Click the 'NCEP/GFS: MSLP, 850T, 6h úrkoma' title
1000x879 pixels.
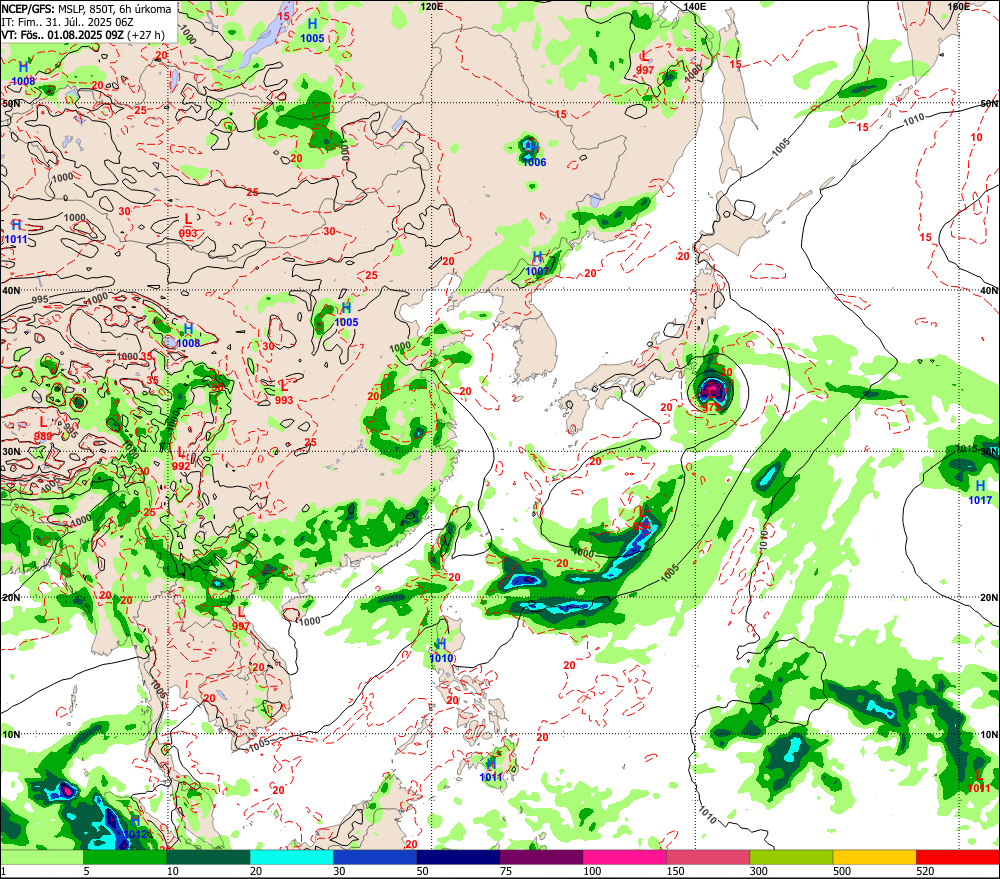[87, 9]
